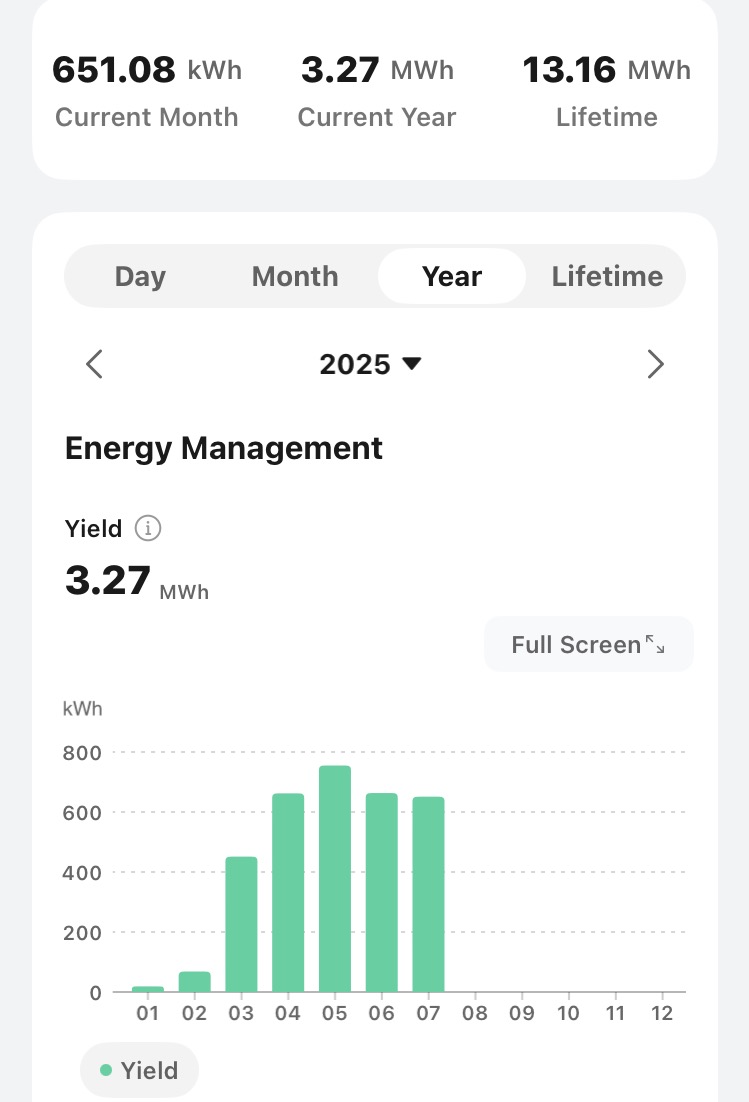Viewport: 749px width, 1102px height.
Task: Select the May (05) yield bar
Action: [335, 879]
